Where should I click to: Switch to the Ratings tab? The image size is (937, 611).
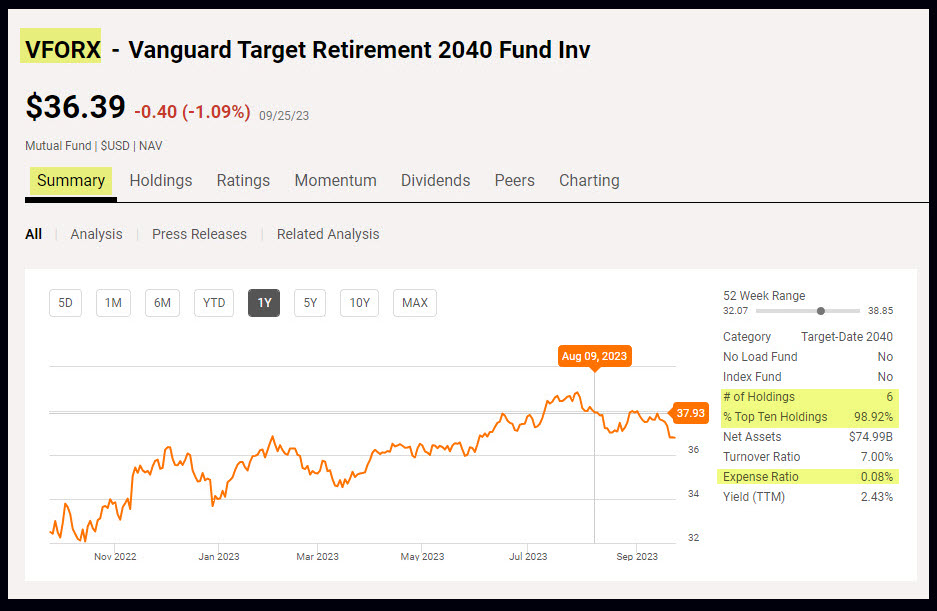pos(243,181)
